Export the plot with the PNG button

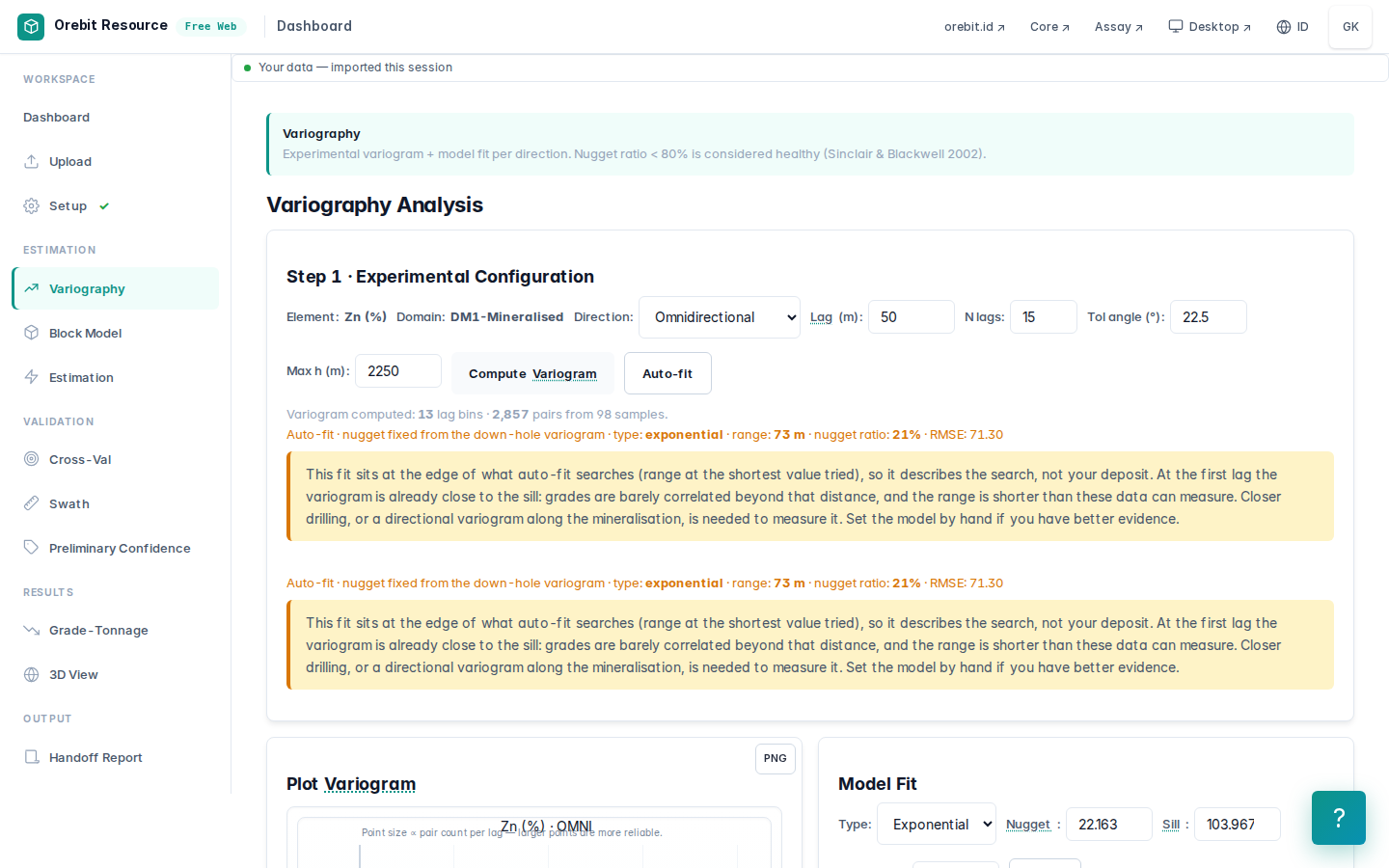click(776, 759)
